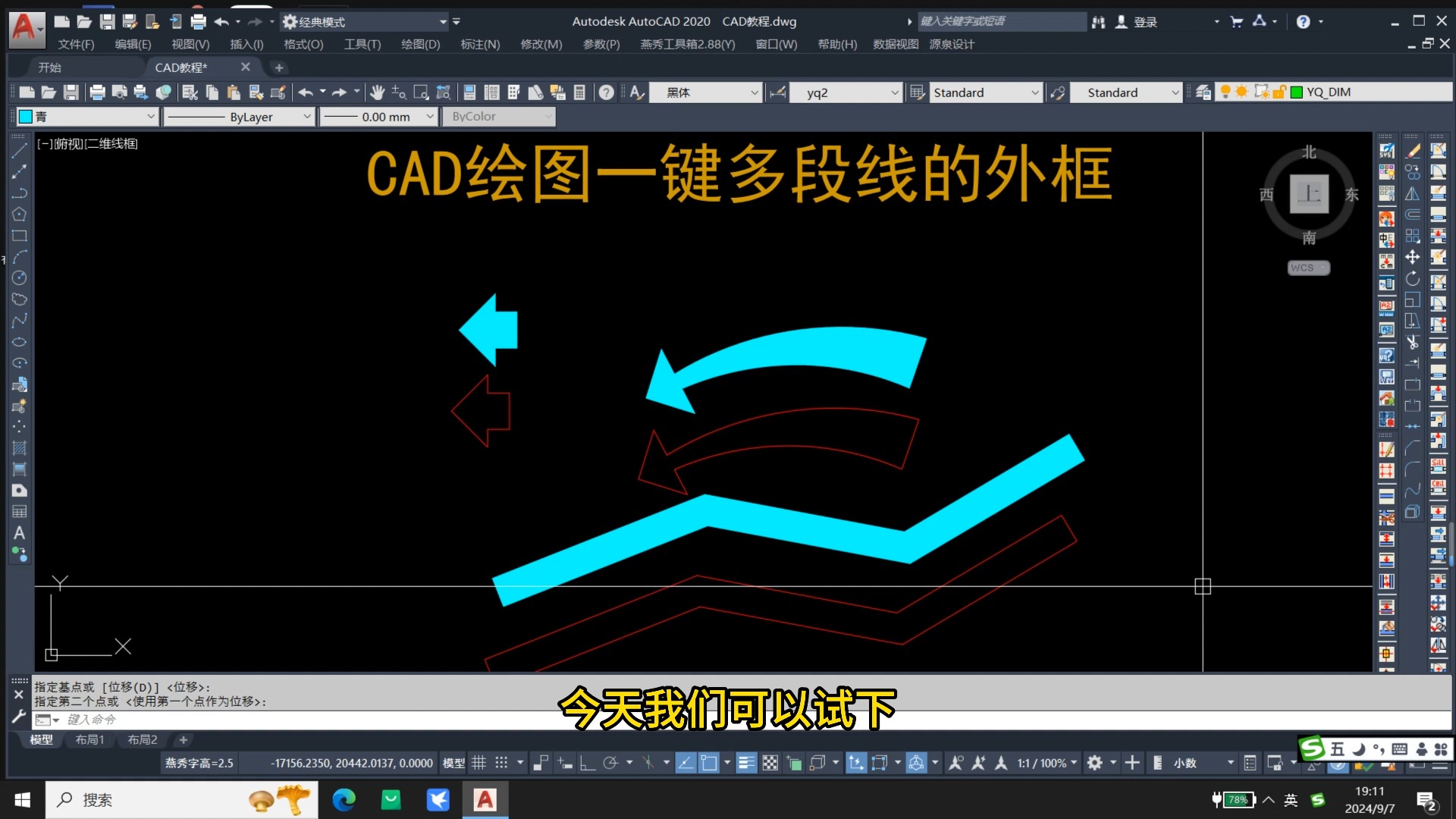This screenshot has height=819, width=1456.
Task: Activate the Rectangle tool
Action: (19, 236)
